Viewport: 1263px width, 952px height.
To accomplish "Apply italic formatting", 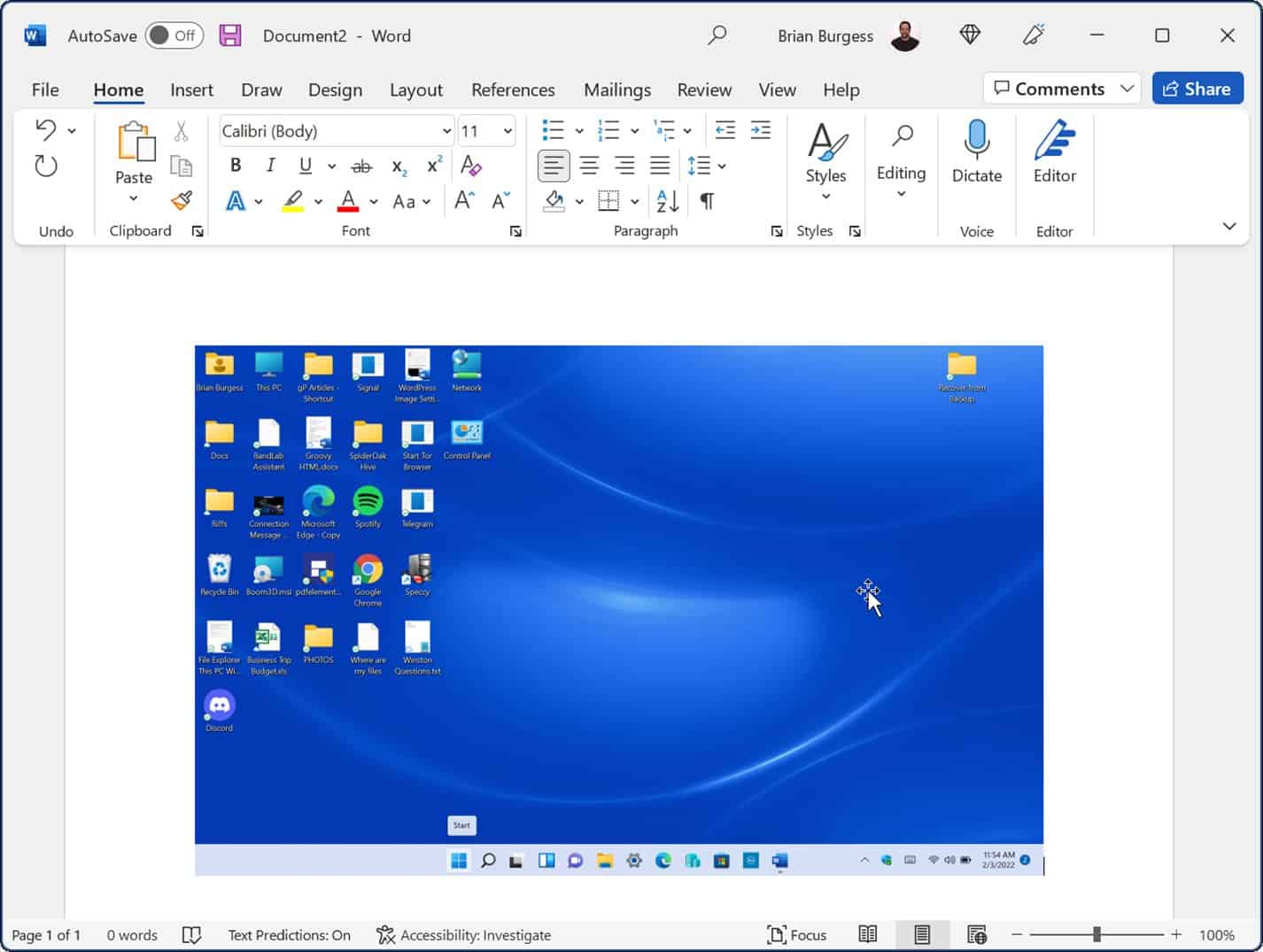I will (x=270, y=166).
